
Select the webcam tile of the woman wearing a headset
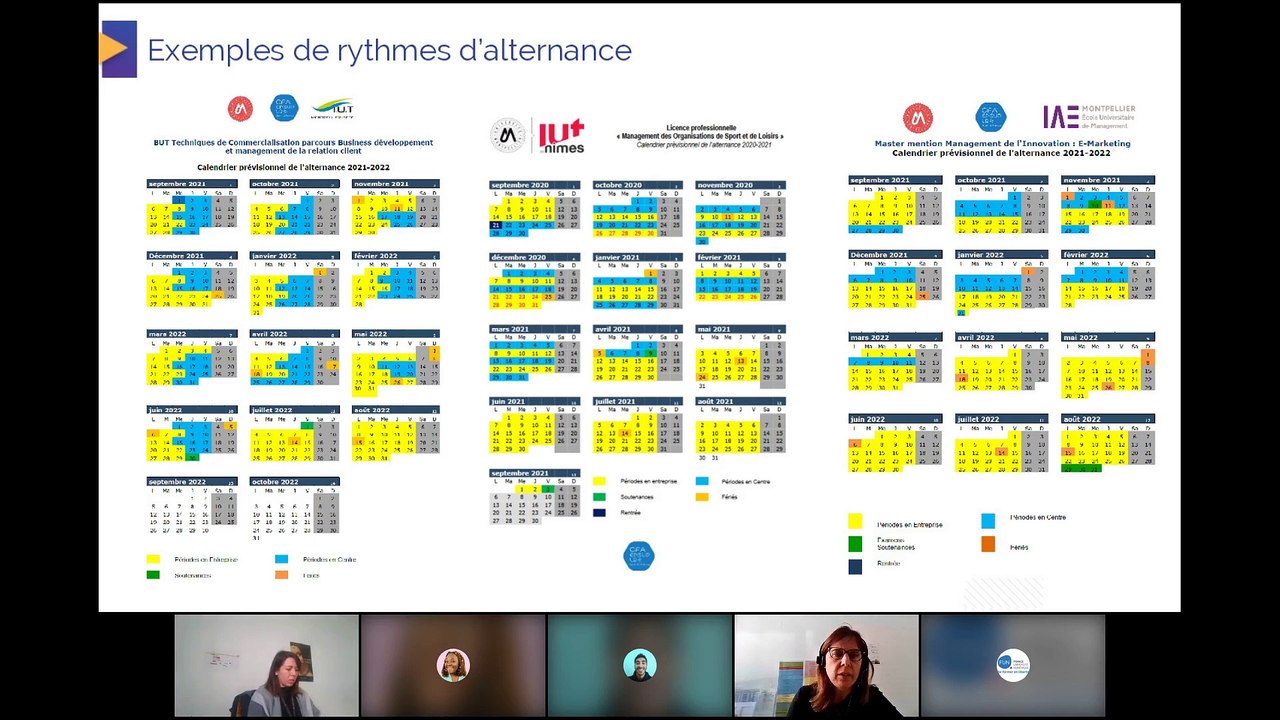826,665
